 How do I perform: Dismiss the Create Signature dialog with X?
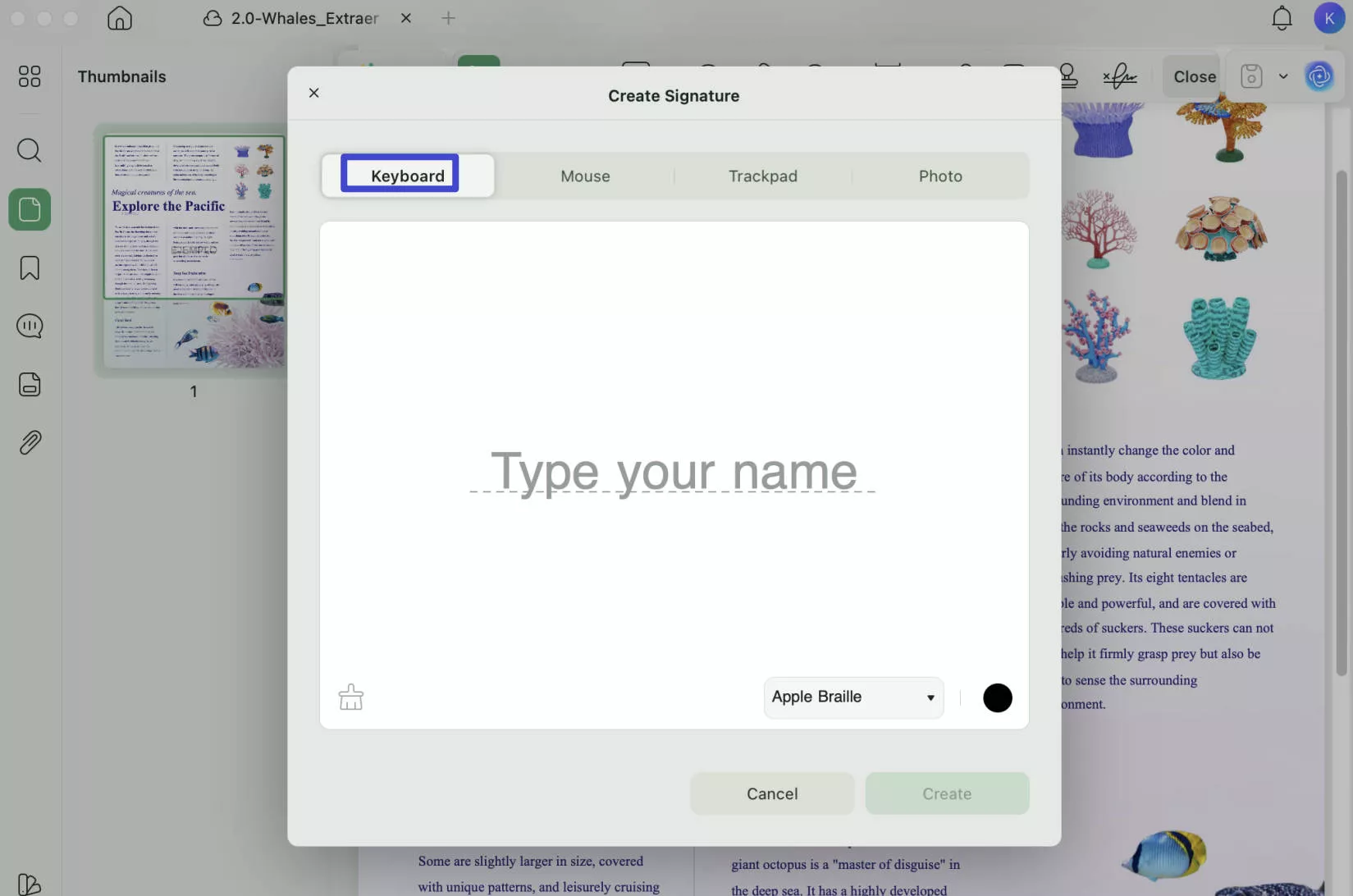click(x=313, y=93)
